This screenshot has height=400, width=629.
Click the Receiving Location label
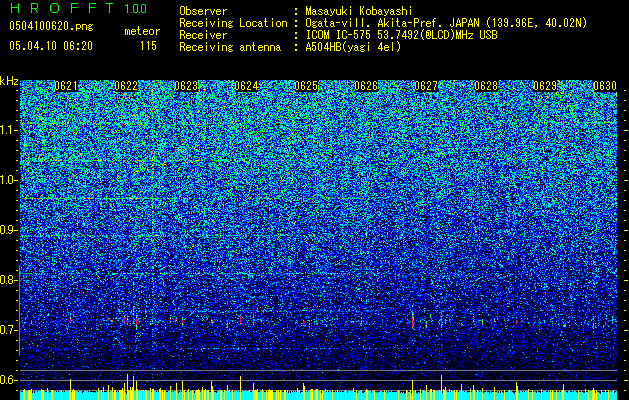[233, 23]
